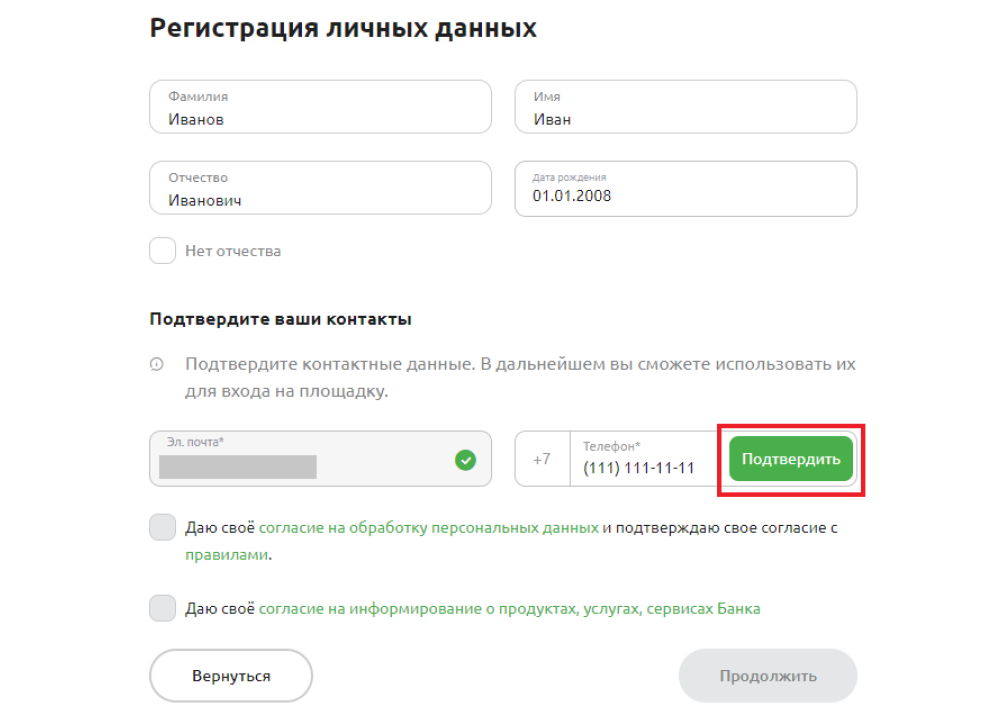Click the "Вернуться" button
The width and height of the screenshot is (1008, 705).
pyautogui.click(x=231, y=676)
